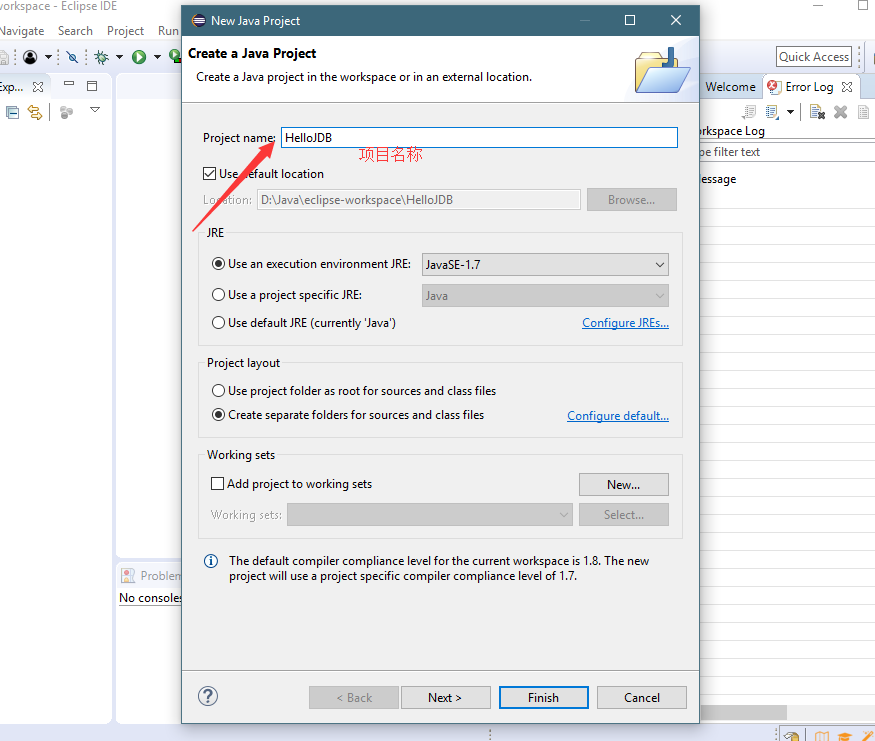Open the project specific JRE Java dropdown
875x741 pixels.
(545, 296)
